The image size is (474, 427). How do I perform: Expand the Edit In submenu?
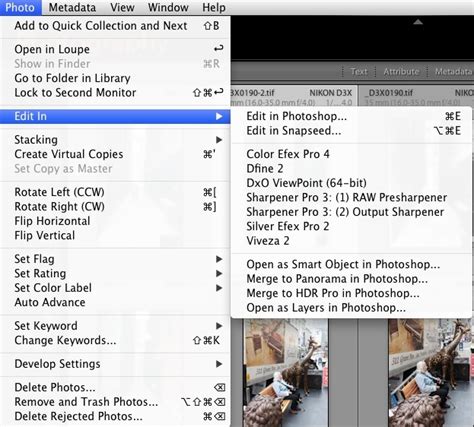pyautogui.click(x=115, y=116)
